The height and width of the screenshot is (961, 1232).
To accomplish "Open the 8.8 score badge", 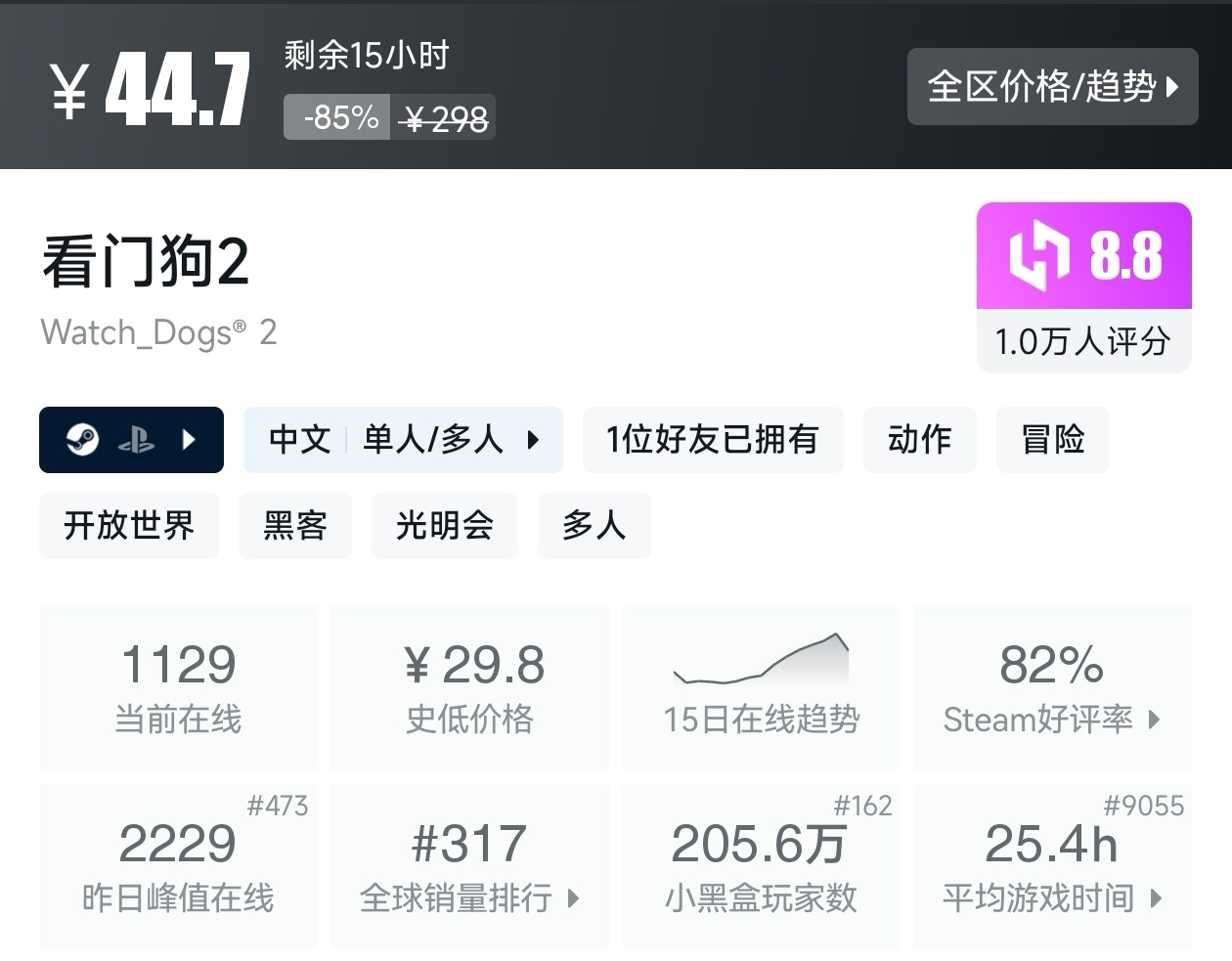I will coord(1084,256).
